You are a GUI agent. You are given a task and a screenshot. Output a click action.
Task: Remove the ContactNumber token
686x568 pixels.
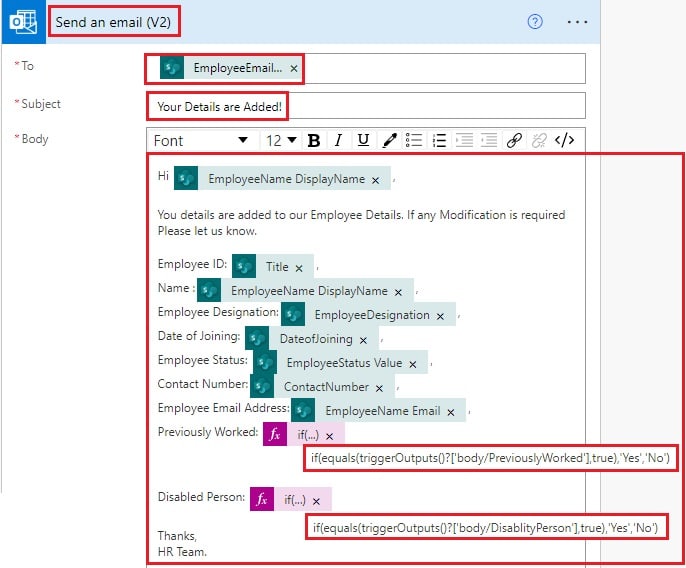point(379,388)
